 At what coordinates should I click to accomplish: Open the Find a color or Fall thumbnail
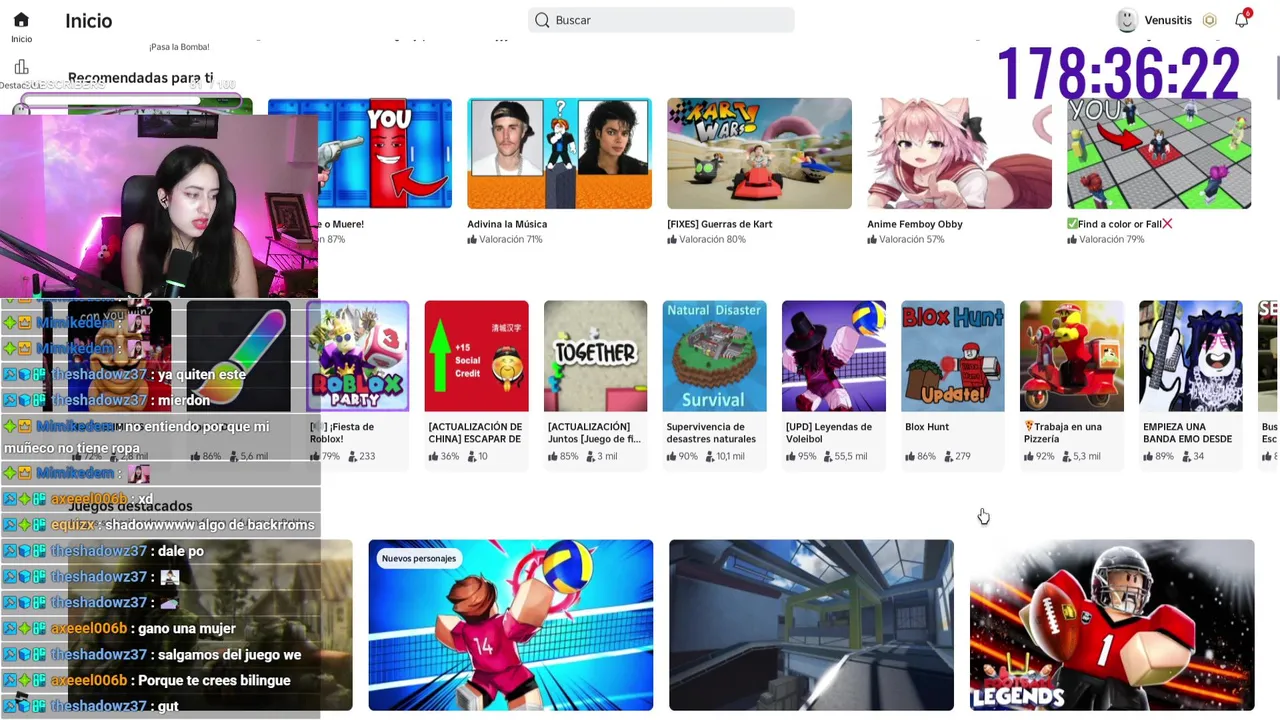1159,154
